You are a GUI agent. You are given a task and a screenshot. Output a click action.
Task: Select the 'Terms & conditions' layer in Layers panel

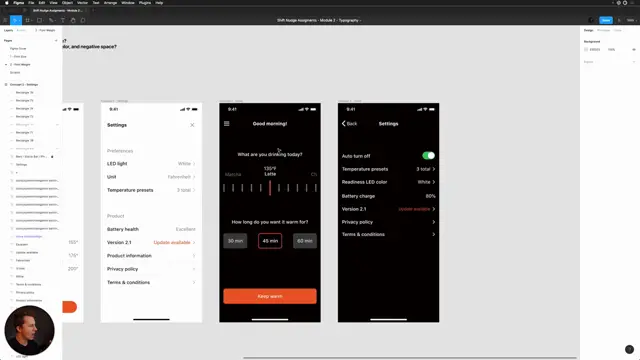pos(28,284)
